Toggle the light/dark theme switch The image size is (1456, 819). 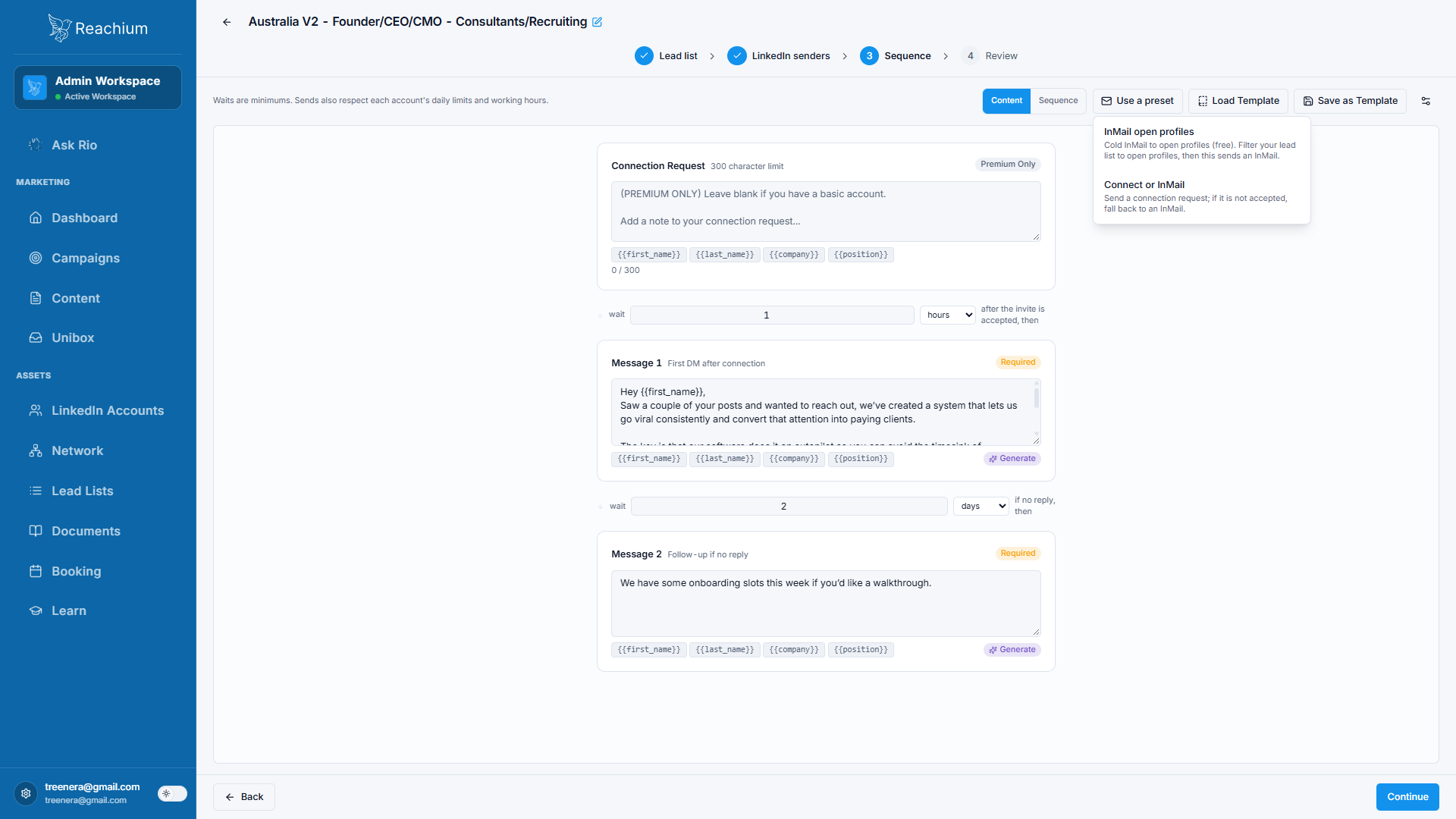pyautogui.click(x=172, y=793)
